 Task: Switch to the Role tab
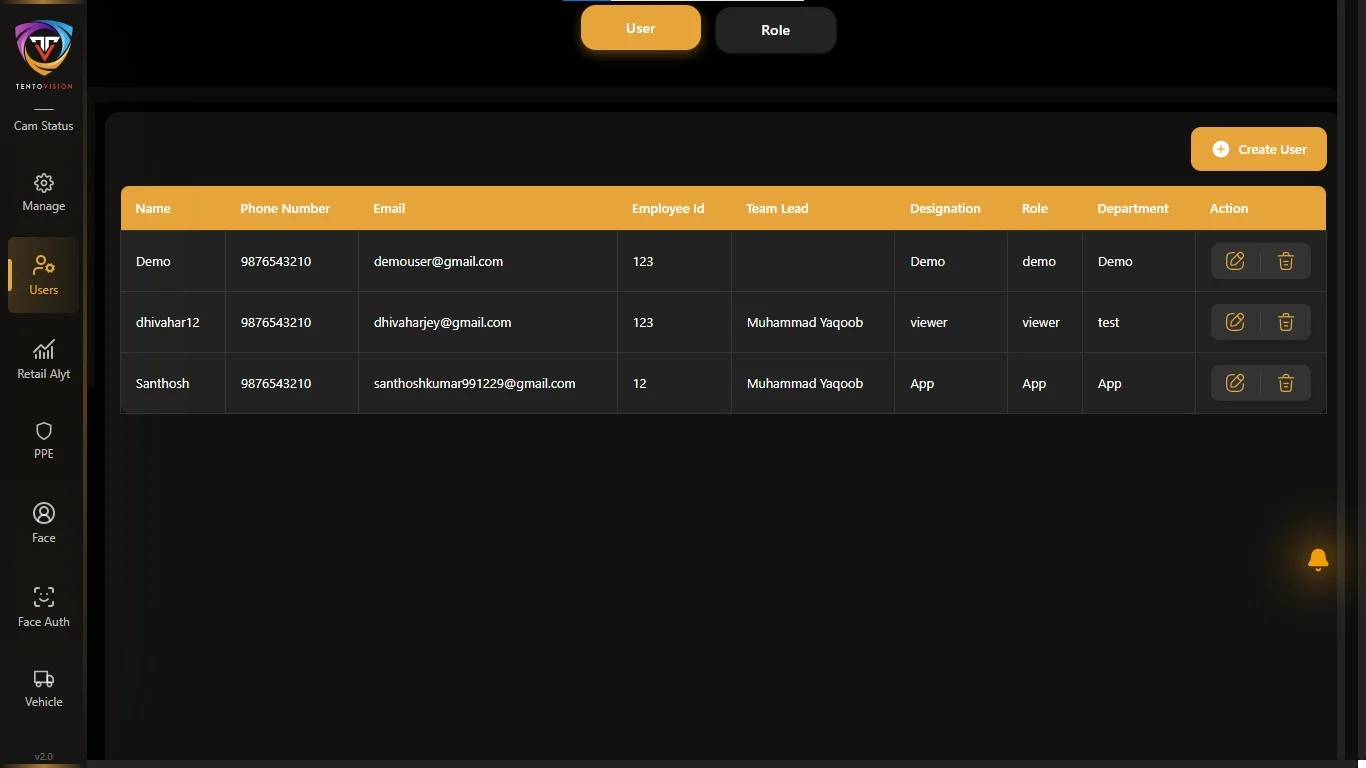click(775, 30)
